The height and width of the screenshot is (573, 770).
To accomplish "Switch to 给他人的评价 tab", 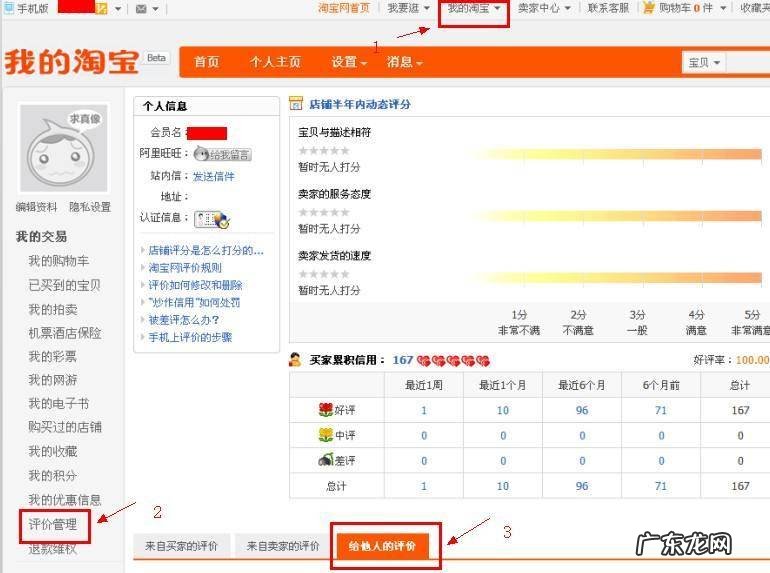I will [382, 546].
